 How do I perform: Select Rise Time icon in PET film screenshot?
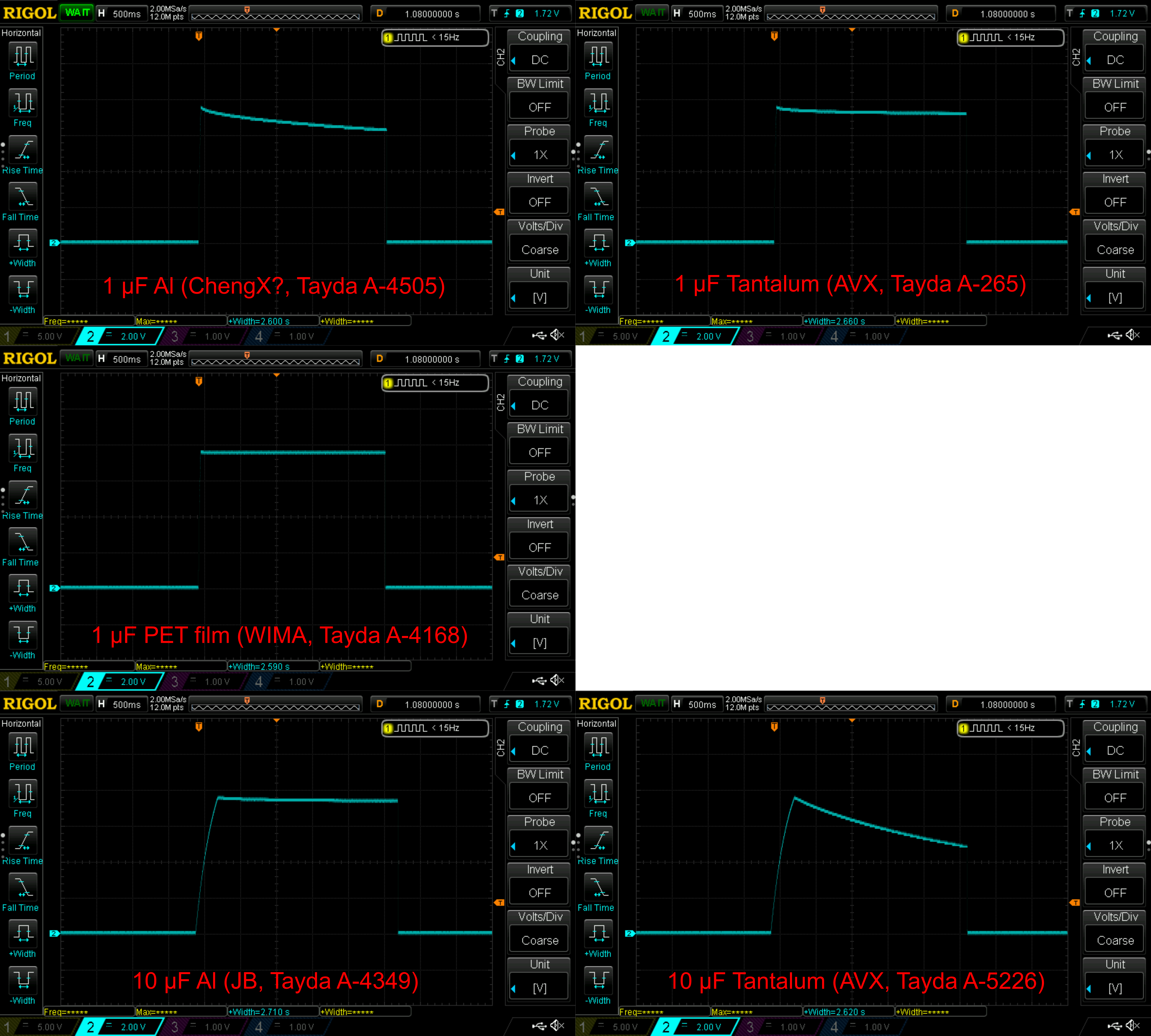(23, 495)
